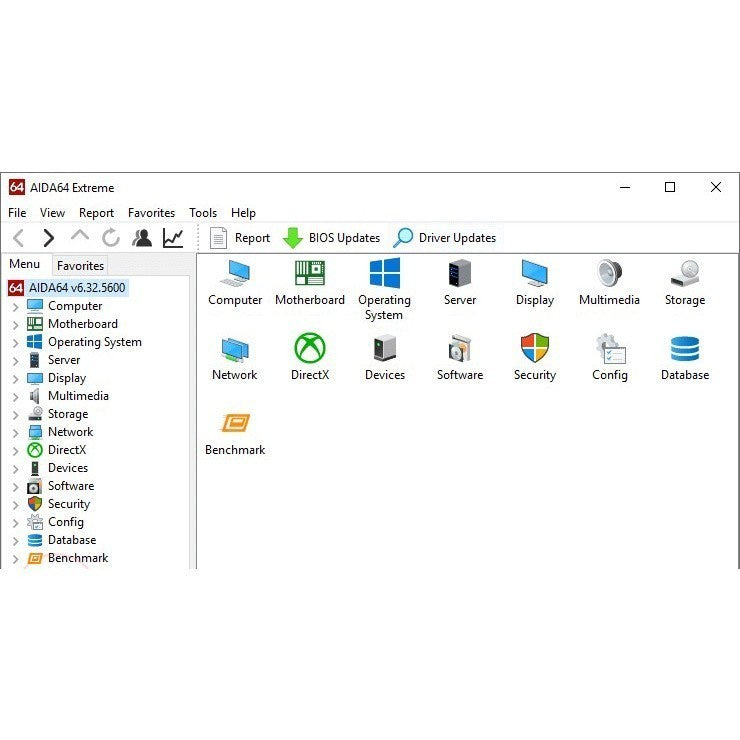Open the Tools menu
Viewport: 740px width, 740px height.
pos(203,213)
